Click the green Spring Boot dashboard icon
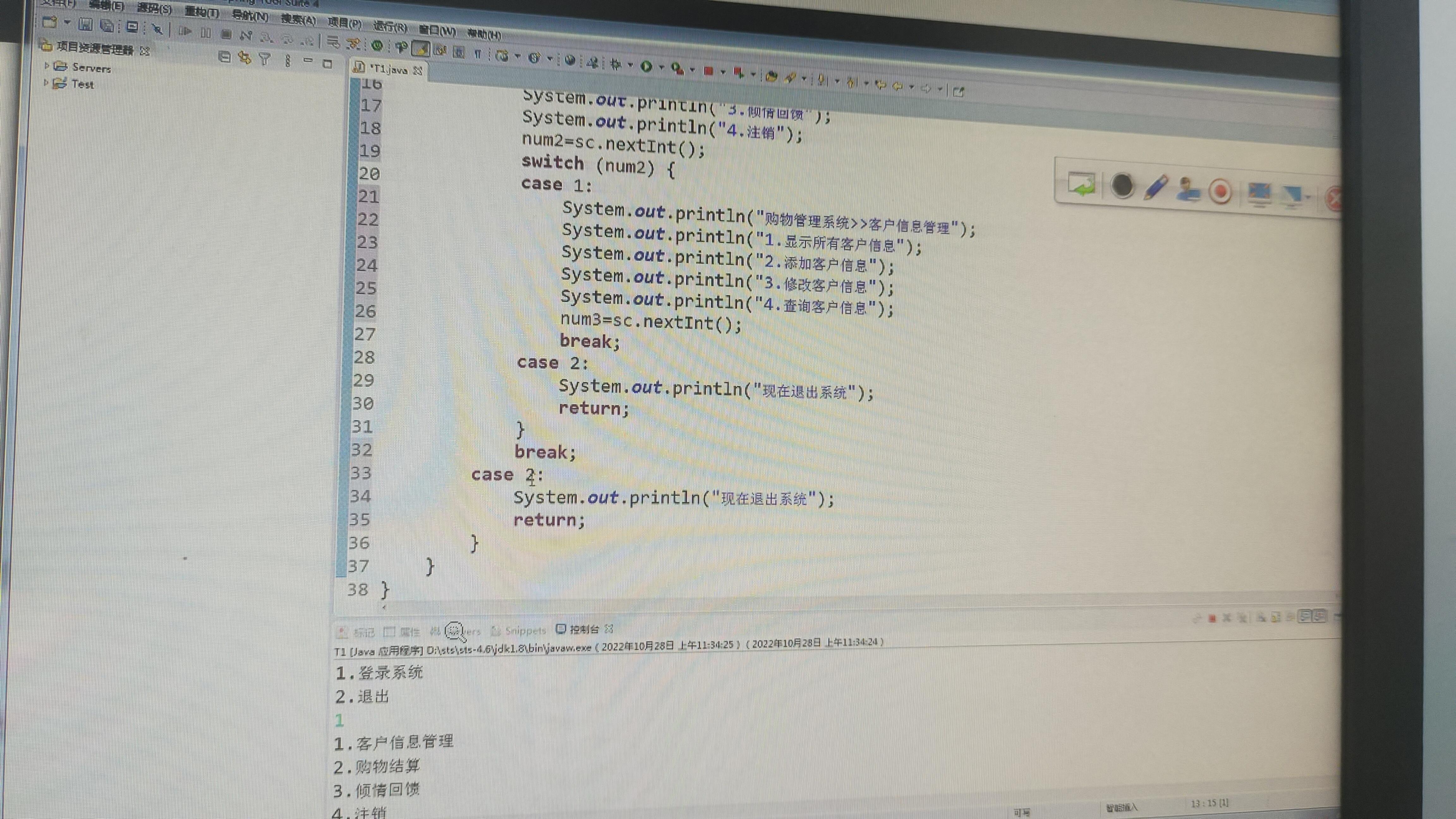This screenshot has height=819, width=1456. [x=378, y=45]
